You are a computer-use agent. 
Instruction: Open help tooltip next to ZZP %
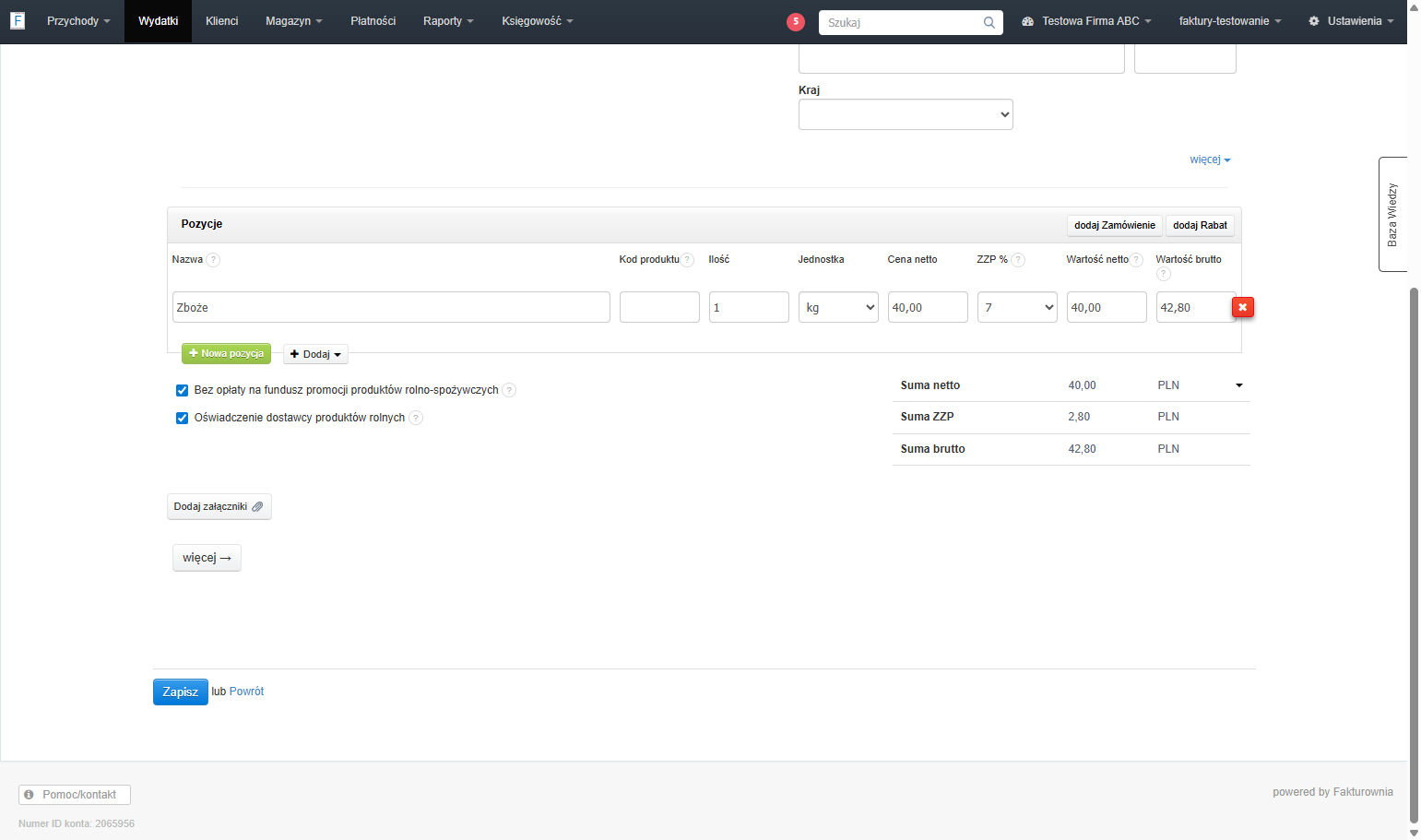click(x=1018, y=260)
